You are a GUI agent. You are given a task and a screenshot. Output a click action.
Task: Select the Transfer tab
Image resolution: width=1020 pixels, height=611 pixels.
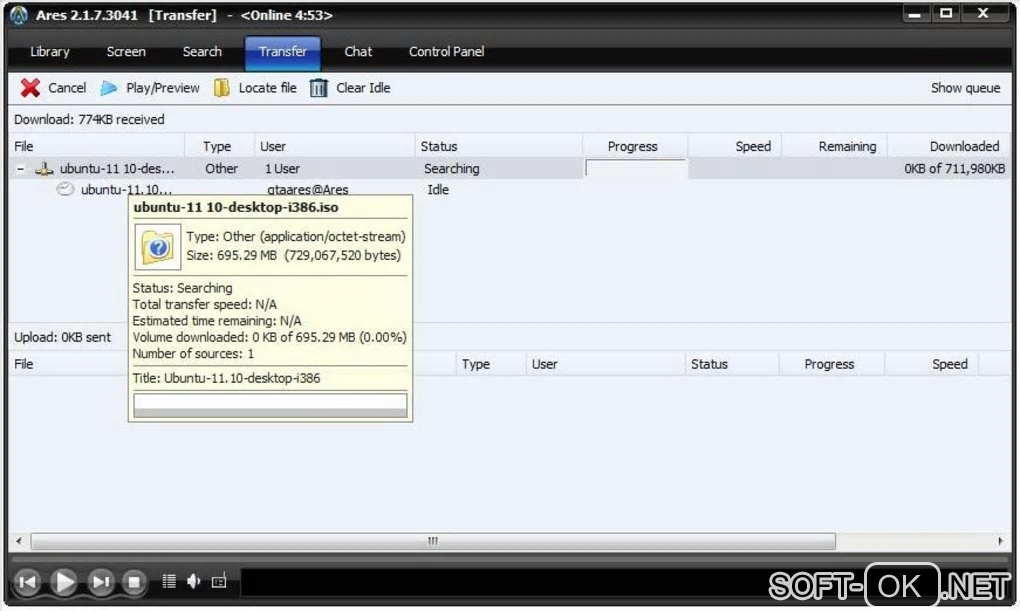click(x=282, y=53)
